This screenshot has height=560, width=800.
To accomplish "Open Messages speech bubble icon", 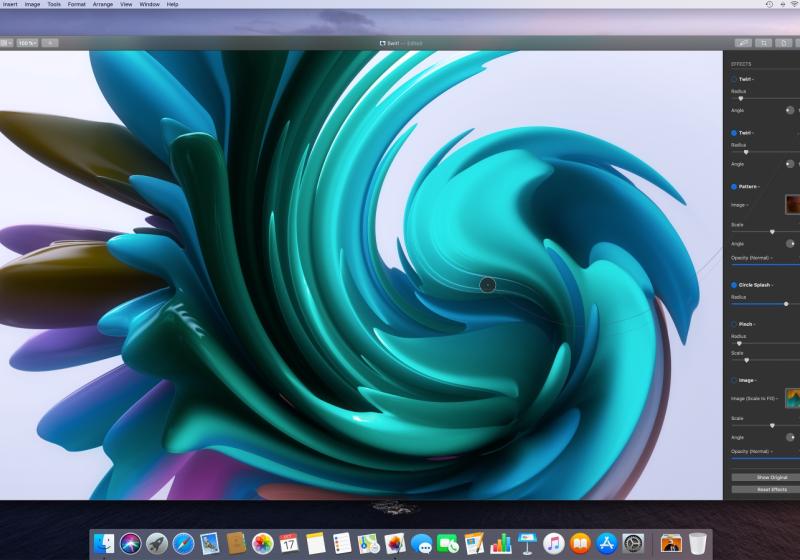I will tap(421, 544).
